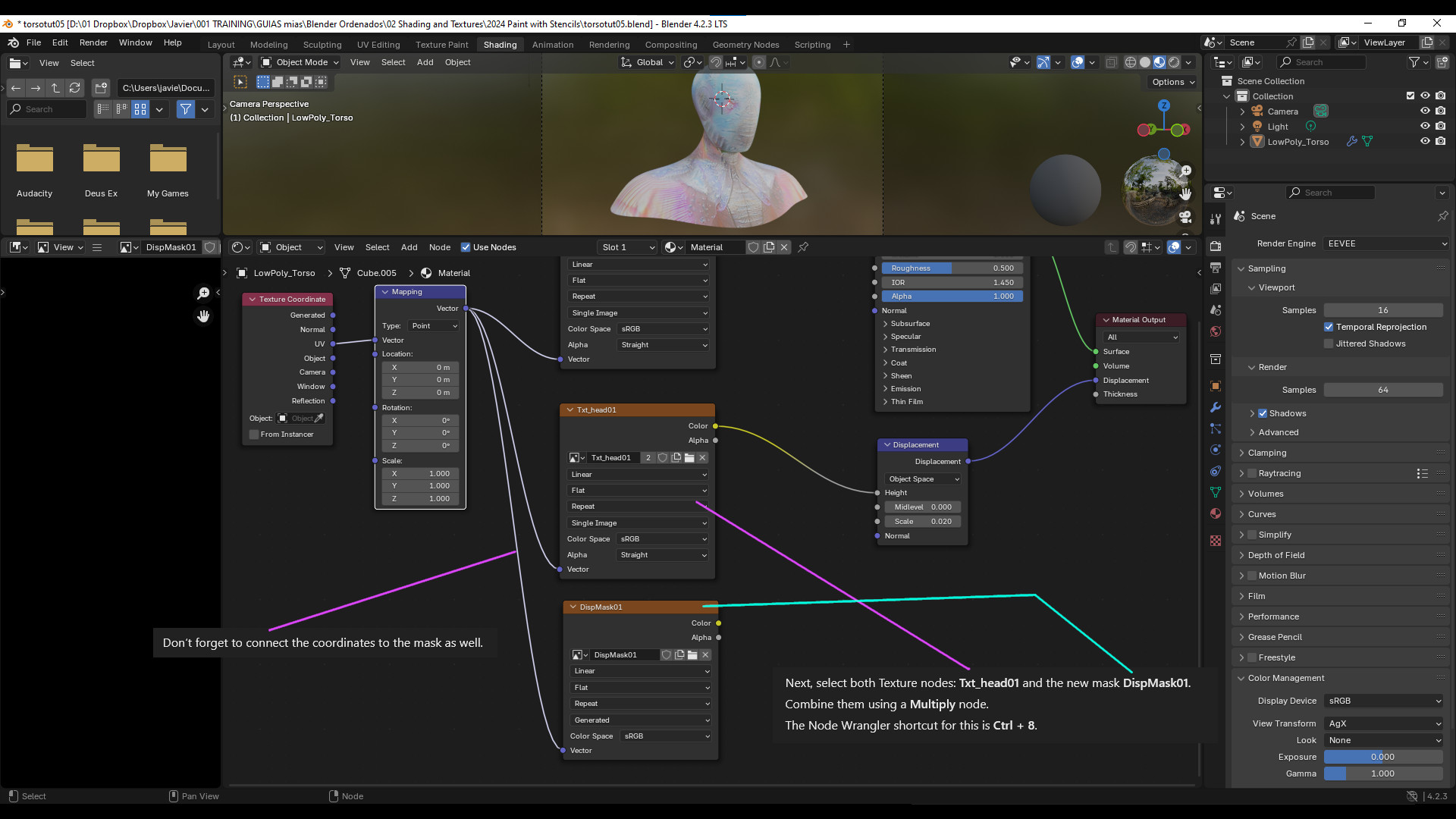
Task: Switch to the UV Editing workspace tab
Action: pyautogui.click(x=378, y=44)
